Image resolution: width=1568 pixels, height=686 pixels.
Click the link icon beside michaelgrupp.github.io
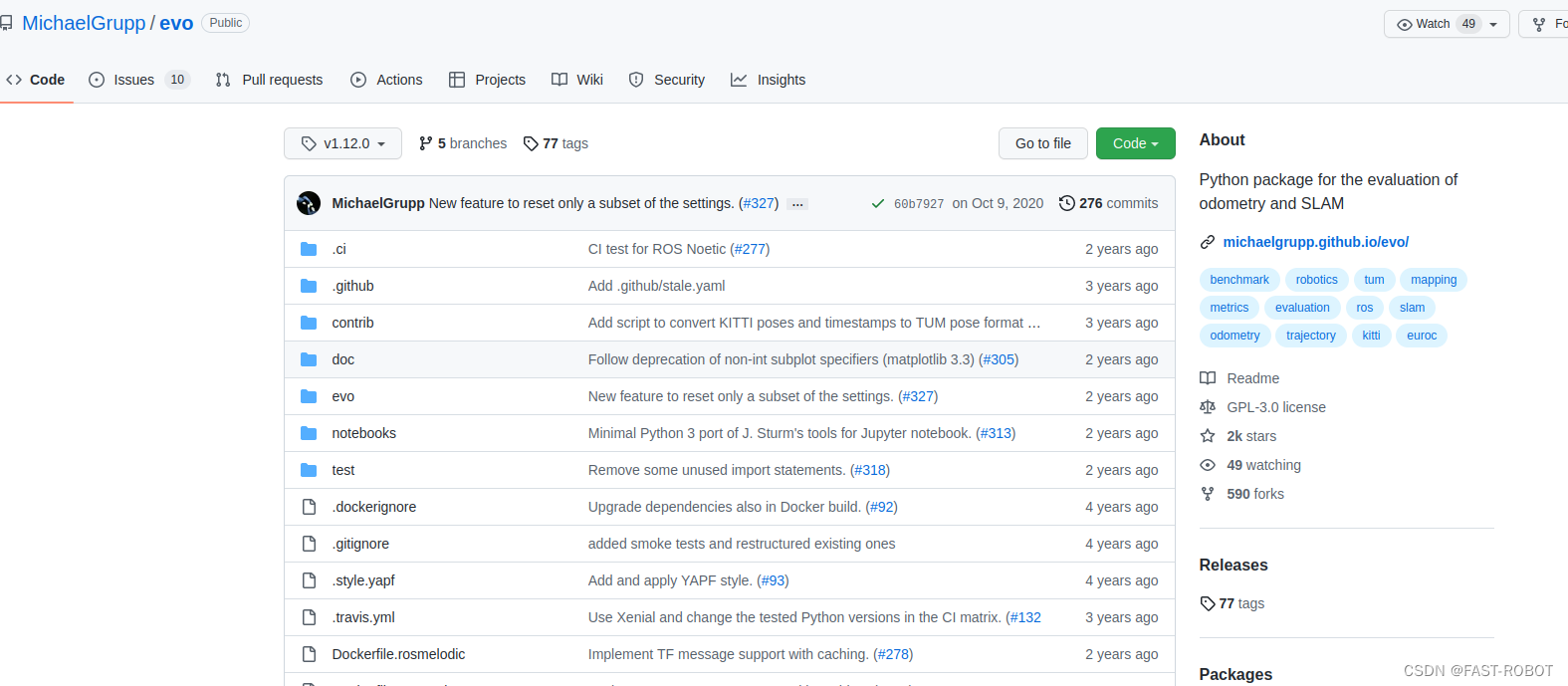(x=1208, y=242)
